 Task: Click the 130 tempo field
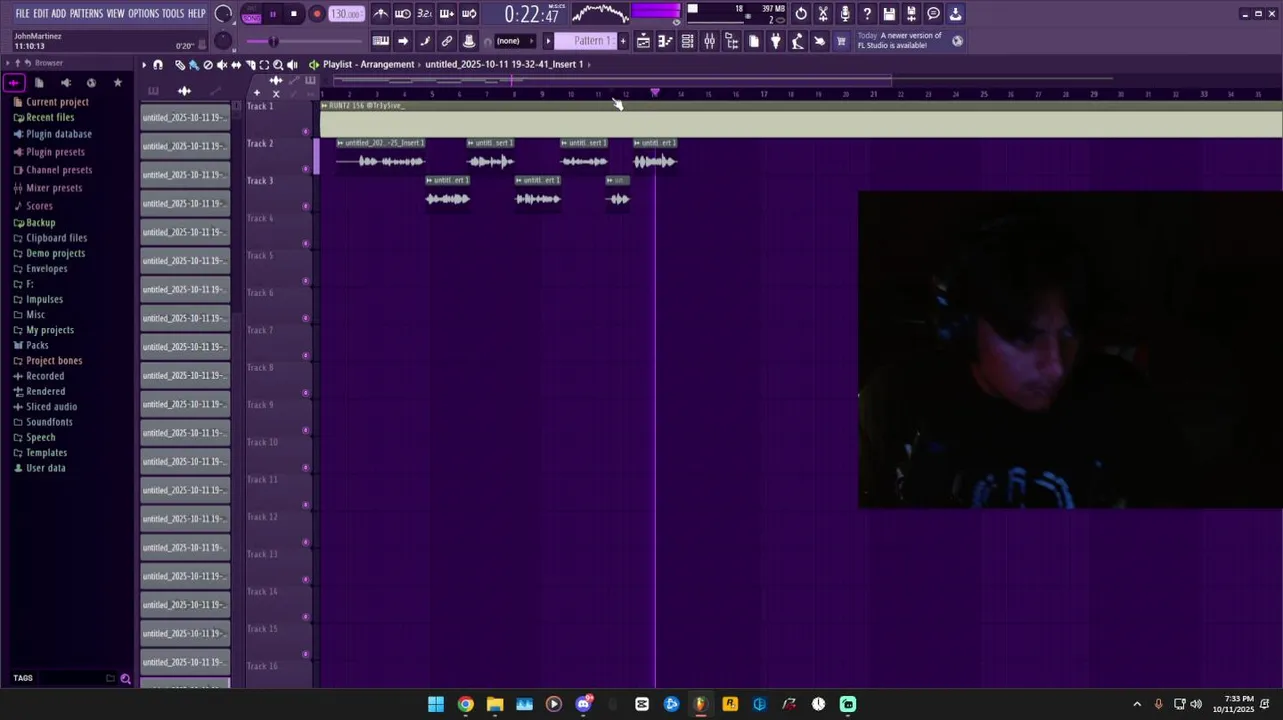[x=346, y=14]
